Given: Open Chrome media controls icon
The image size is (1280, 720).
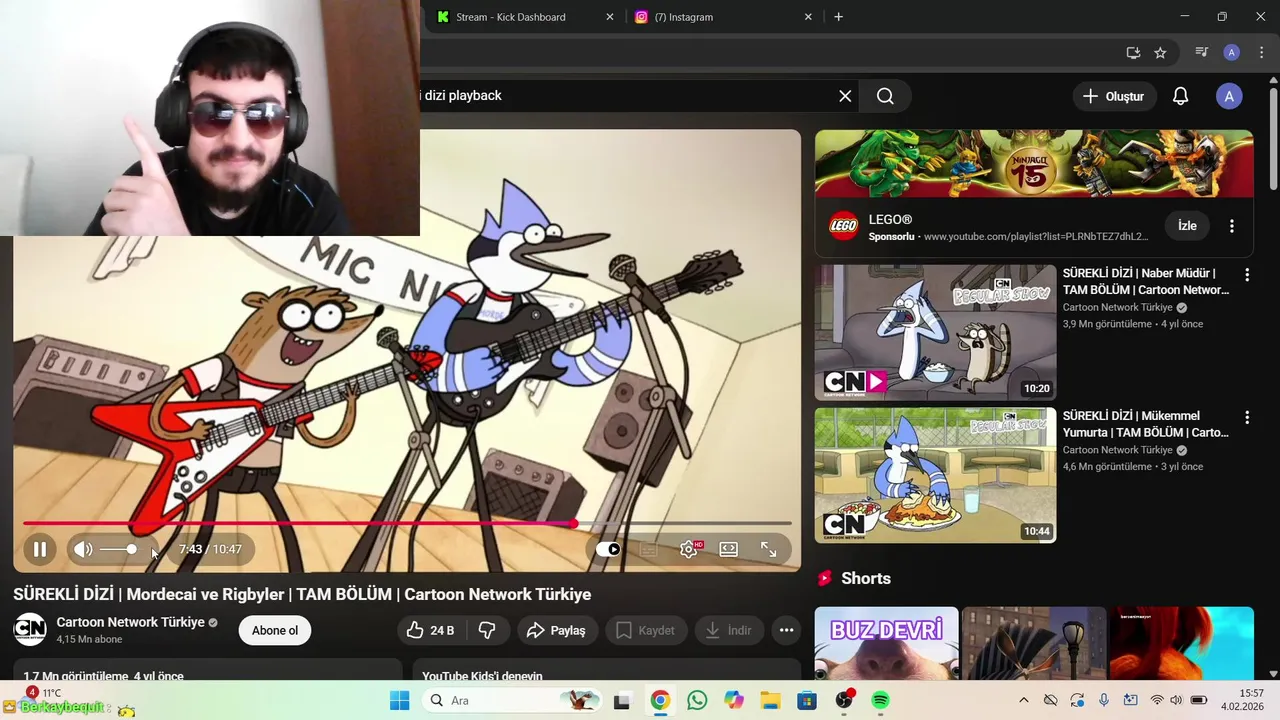Looking at the screenshot, I should click(x=1202, y=53).
